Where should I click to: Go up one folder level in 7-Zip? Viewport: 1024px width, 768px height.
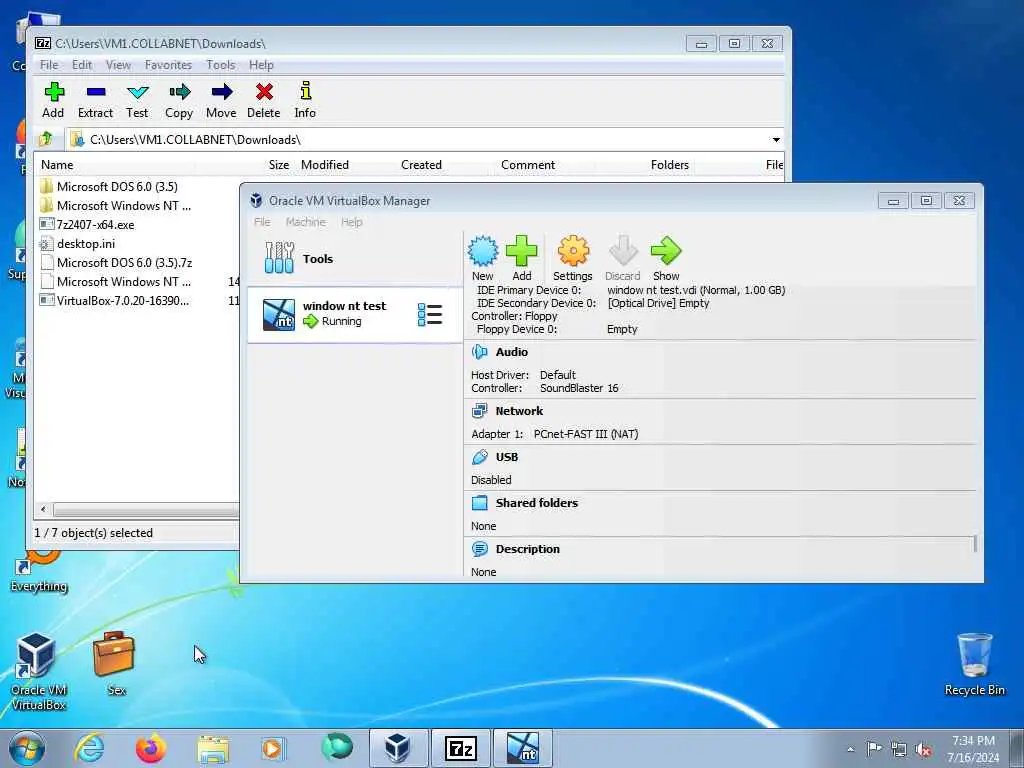coord(46,139)
